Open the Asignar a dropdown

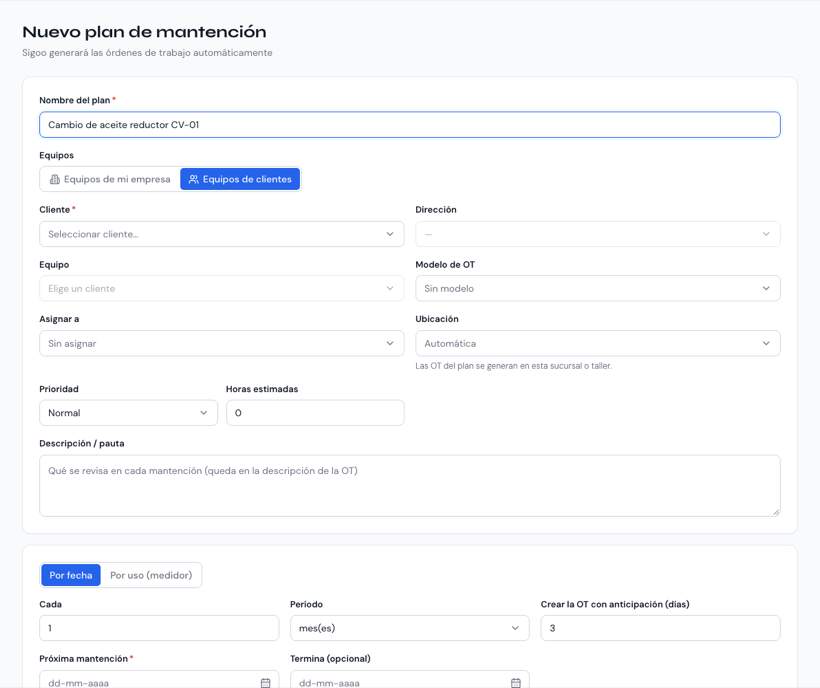[222, 343]
